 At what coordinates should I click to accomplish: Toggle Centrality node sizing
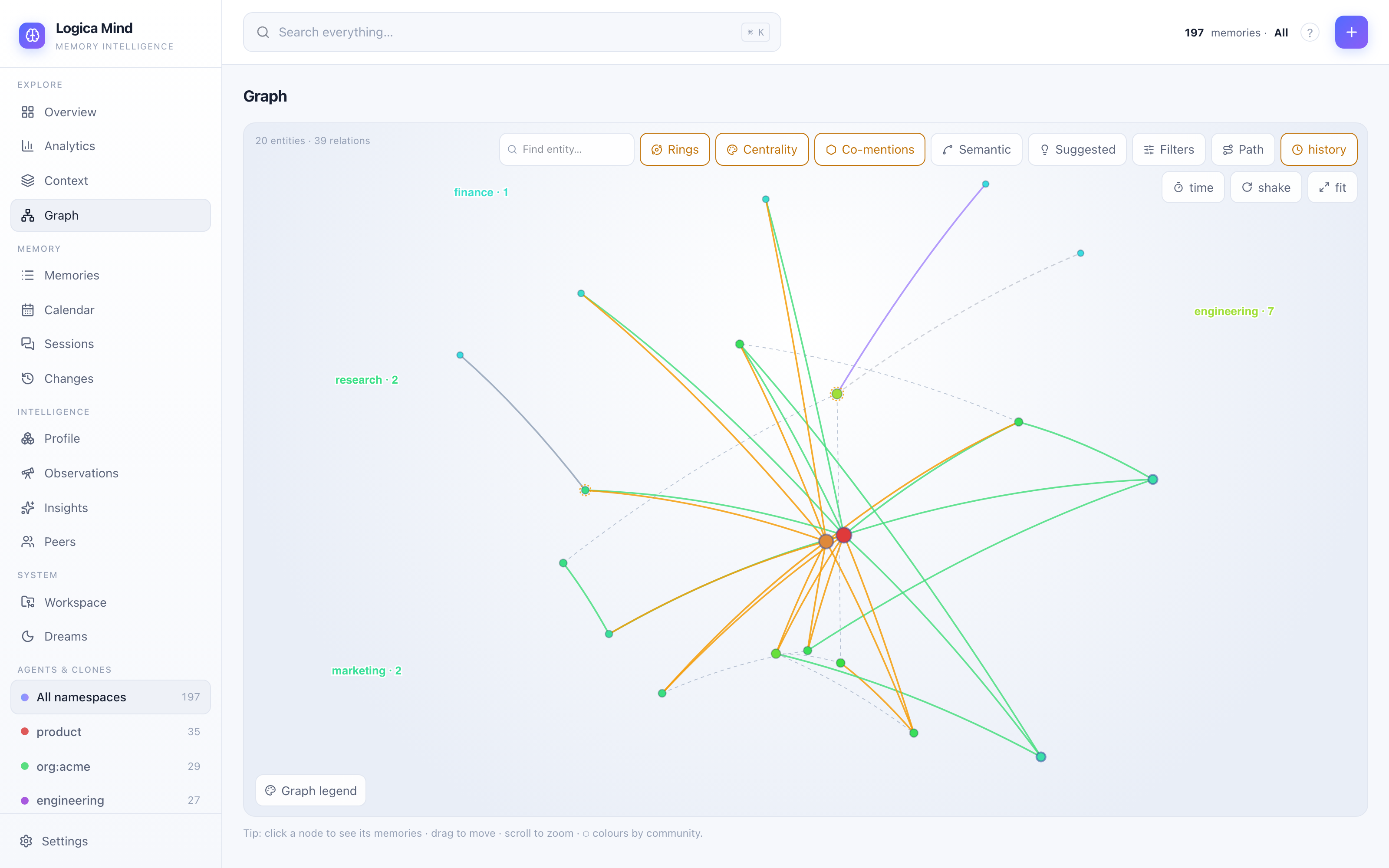pos(762,149)
